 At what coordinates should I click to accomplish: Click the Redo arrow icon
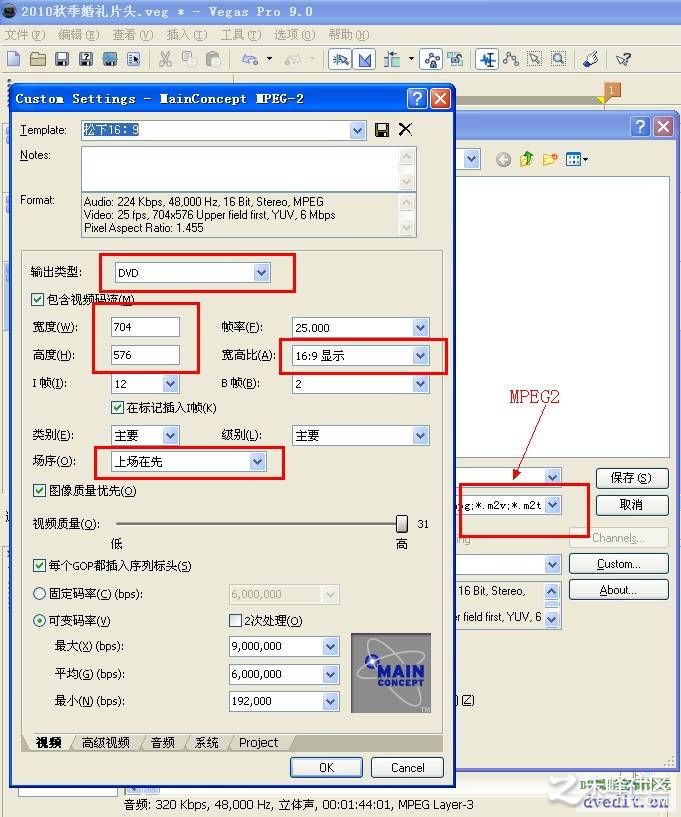(x=293, y=59)
